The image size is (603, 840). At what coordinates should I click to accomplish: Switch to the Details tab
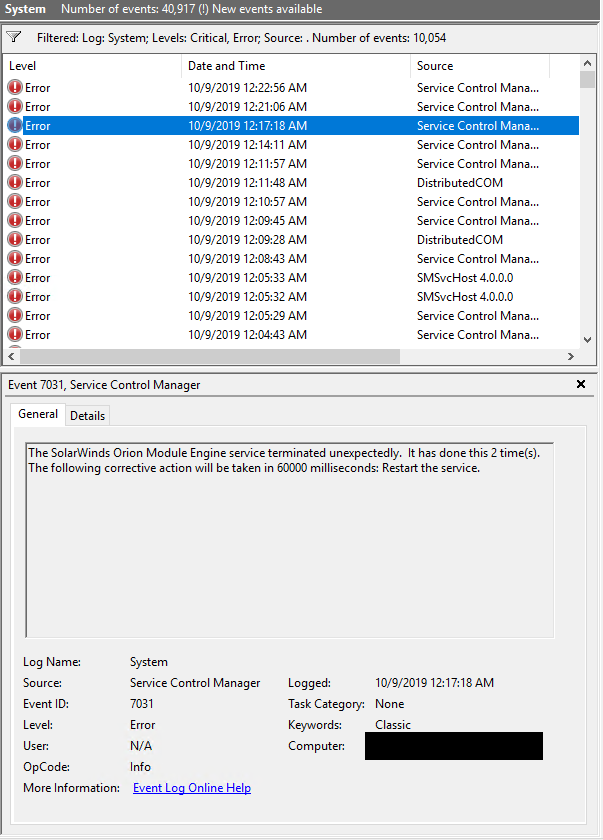(87, 416)
